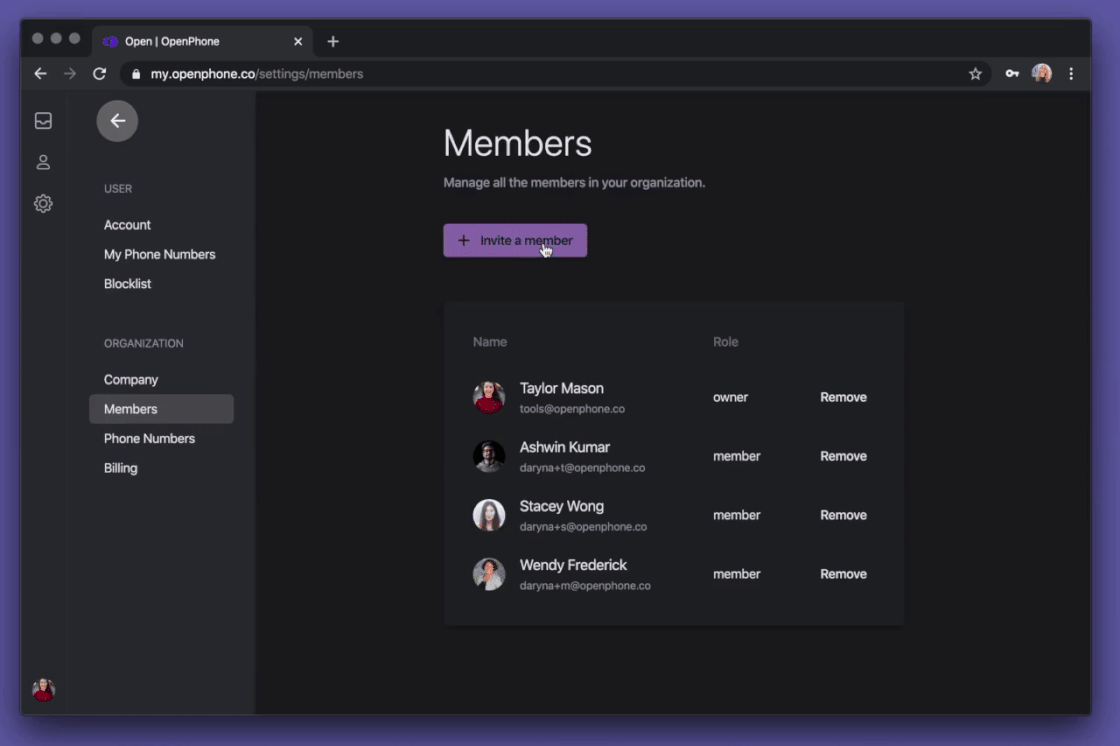This screenshot has height=746, width=1120.
Task: Click the round back arrow button
Action: (x=117, y=121)
